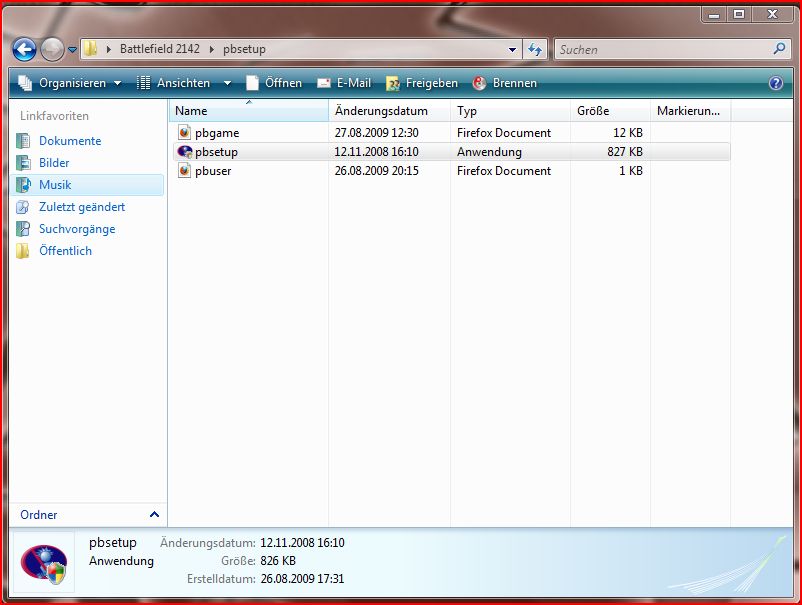Screen dimensions: 802x605
Task: Click Suchvorgänge icon in sidebar
Action: pos(23,229)
